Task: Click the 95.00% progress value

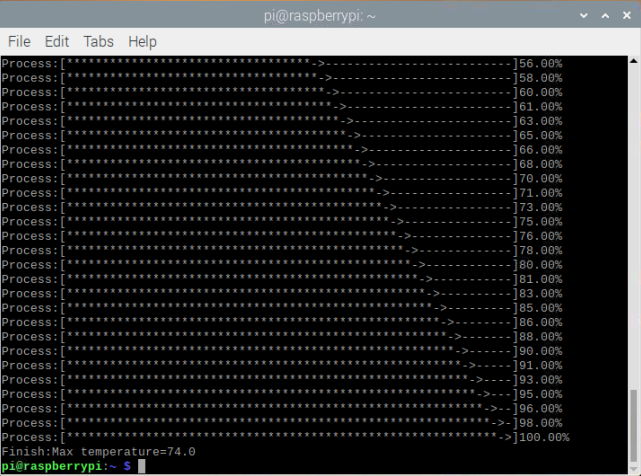Action: [x=540, y=395]
